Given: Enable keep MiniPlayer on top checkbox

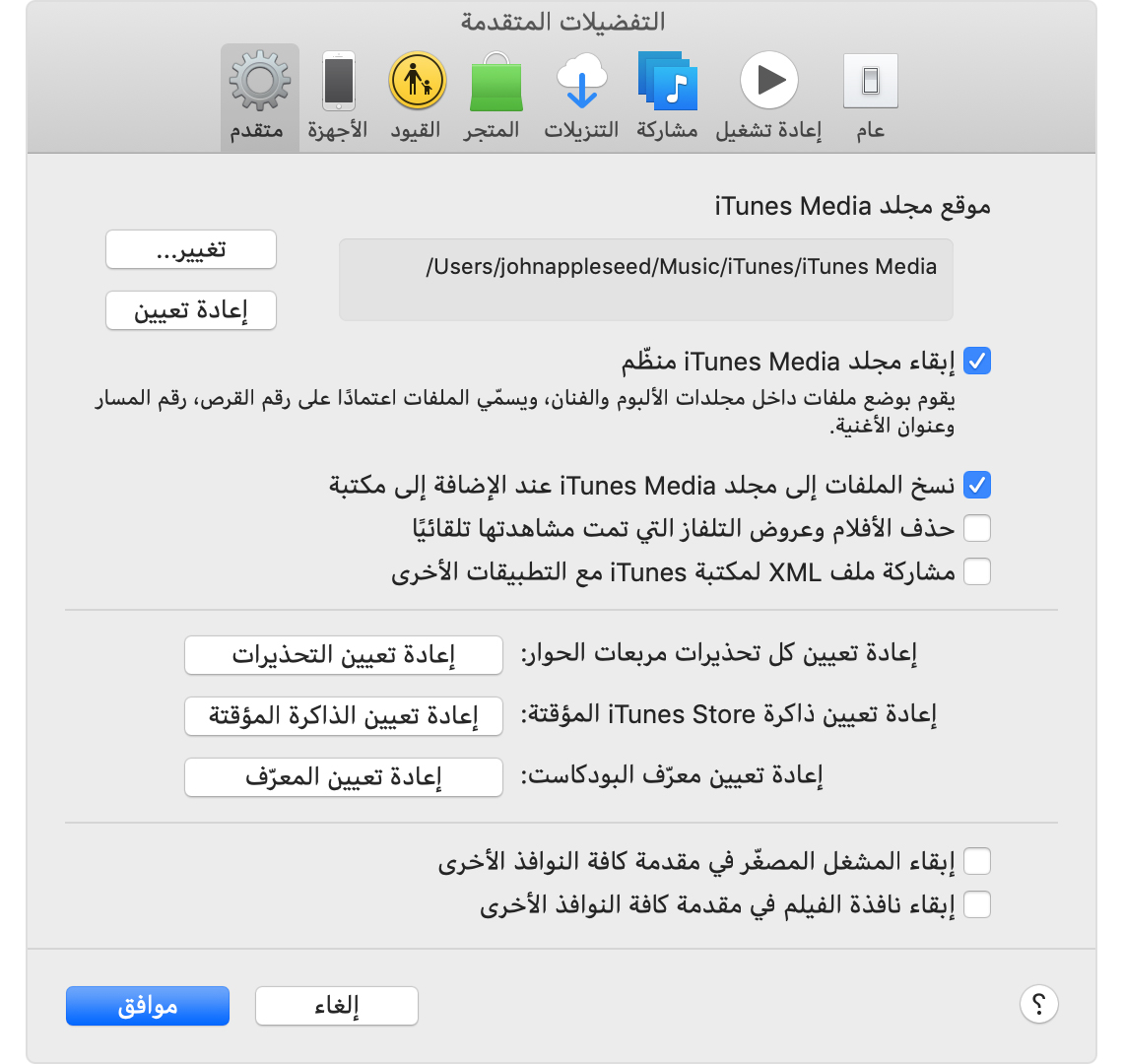Looking at the screenshot, I should [976, 862].
